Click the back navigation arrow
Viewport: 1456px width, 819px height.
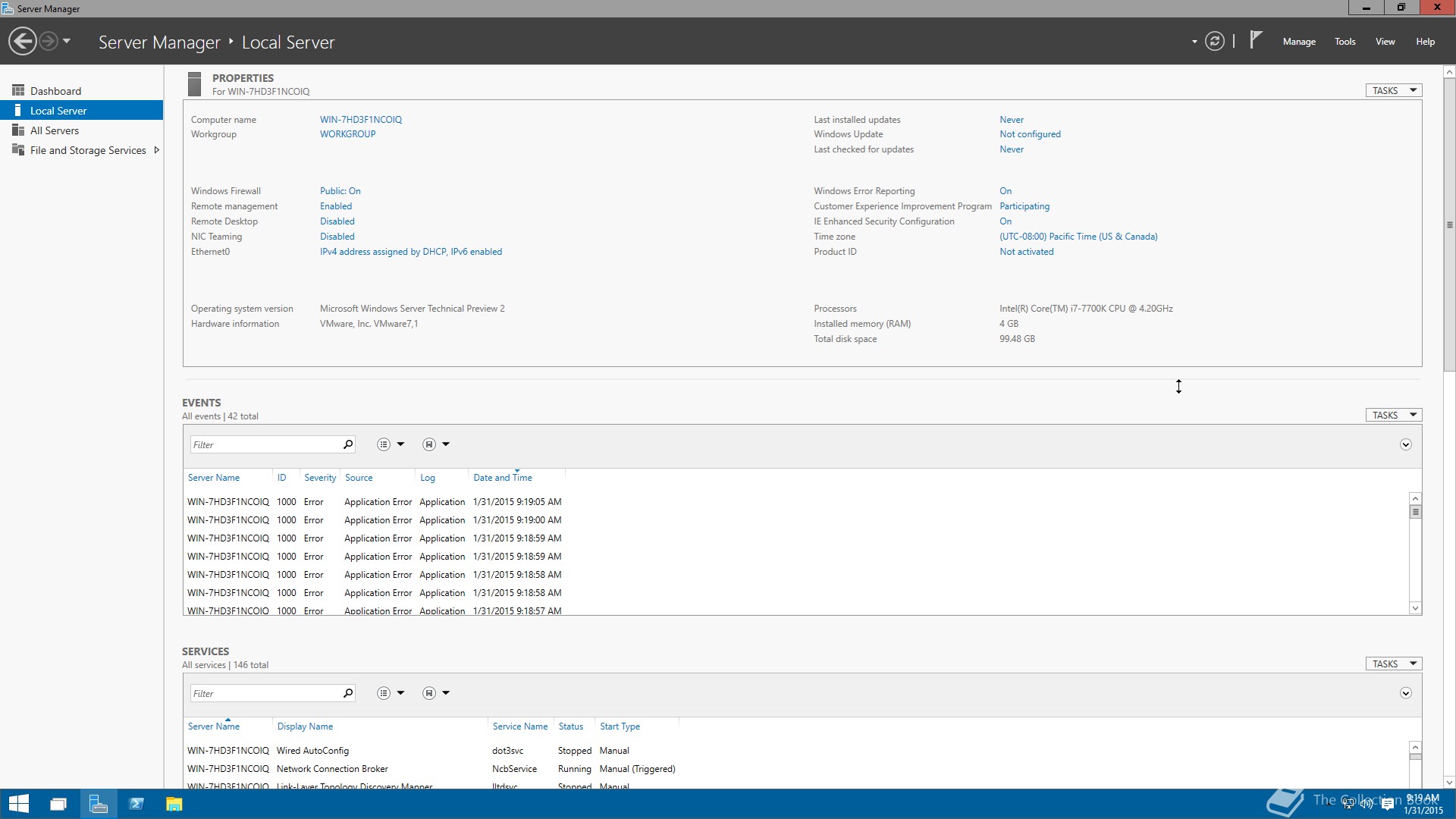point(23,41)
